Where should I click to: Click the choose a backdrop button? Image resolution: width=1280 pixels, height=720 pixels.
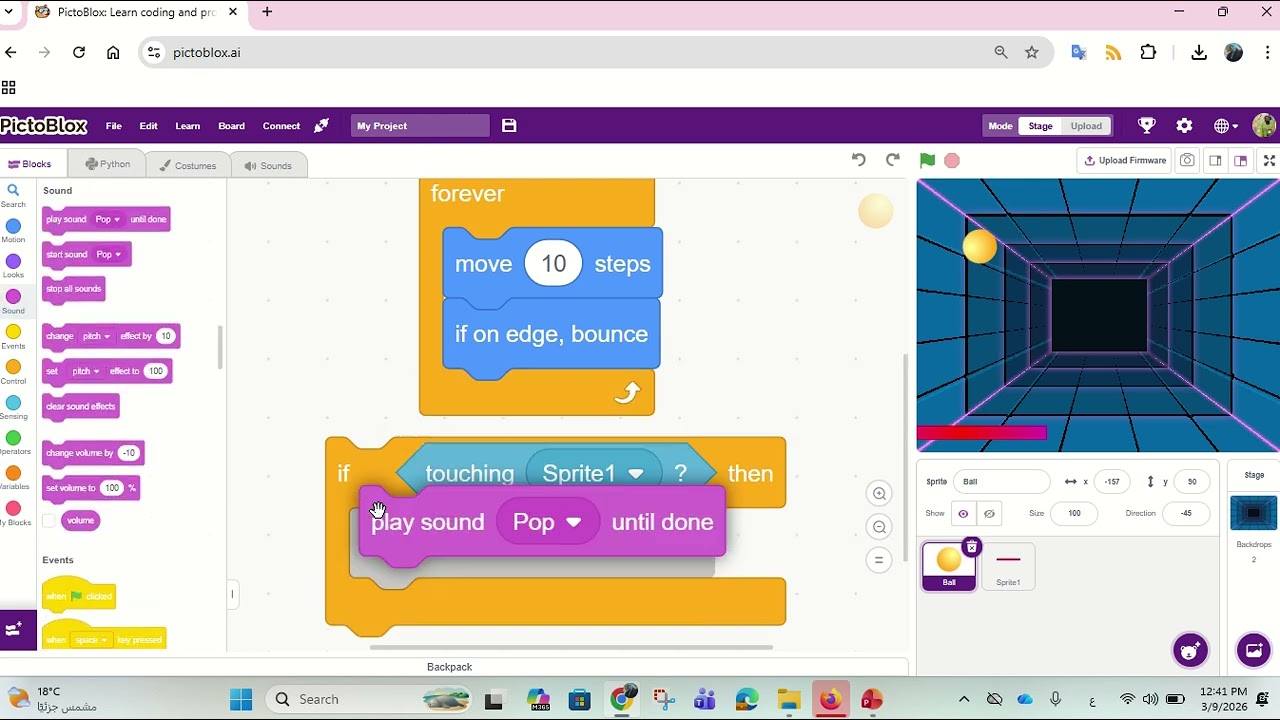pyautogui.click(x=1253, y=651)
